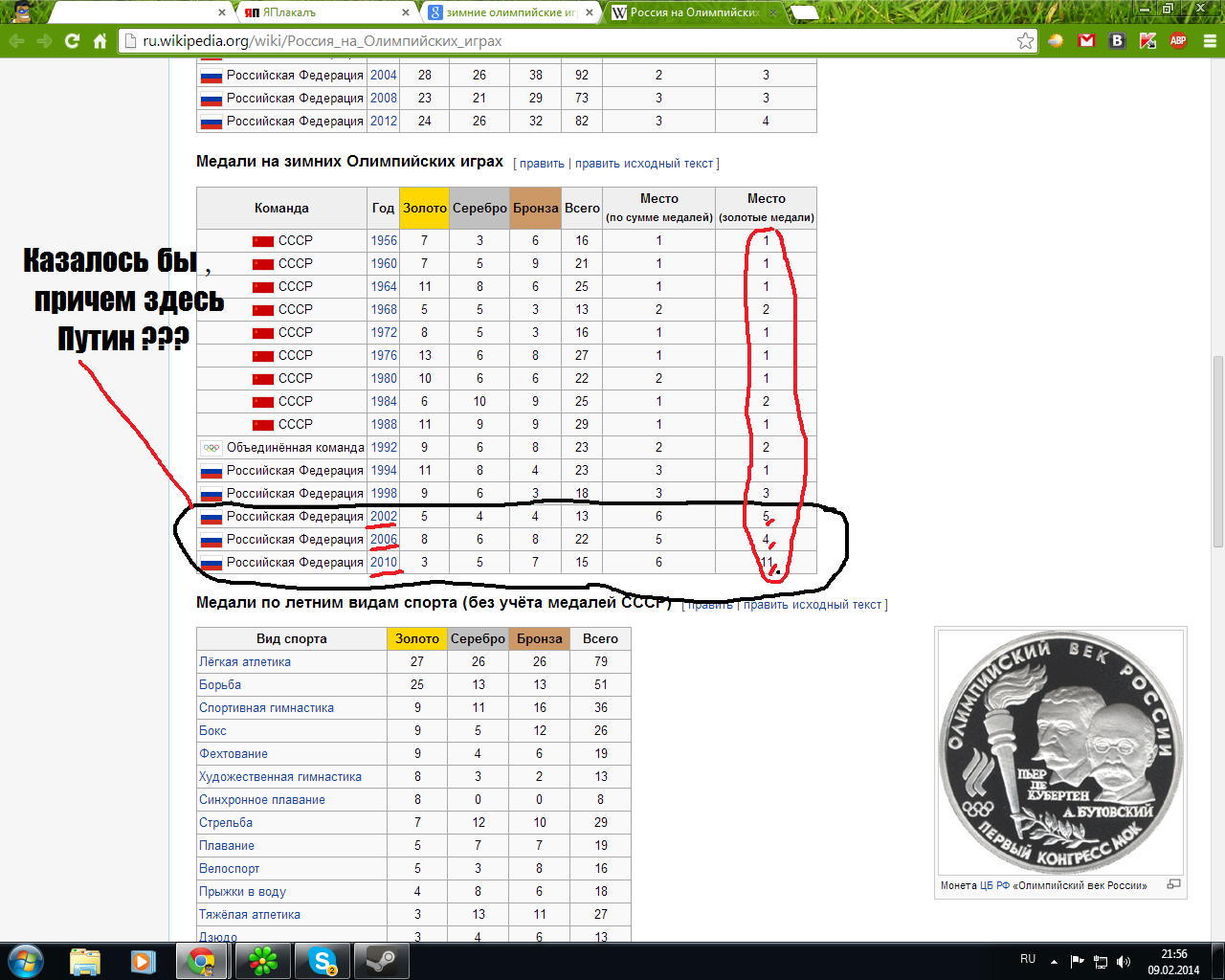Switch to the зимние олимпийские search tab
The height and width of the screenshot is (980, 1225).
point(511,12)
